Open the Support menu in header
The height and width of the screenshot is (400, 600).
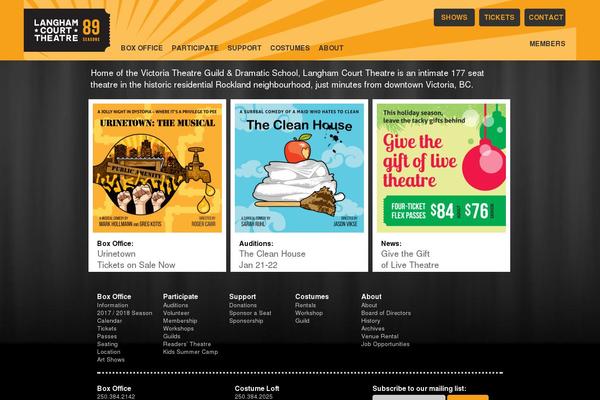pyautogui.click(x=244, y=48)
